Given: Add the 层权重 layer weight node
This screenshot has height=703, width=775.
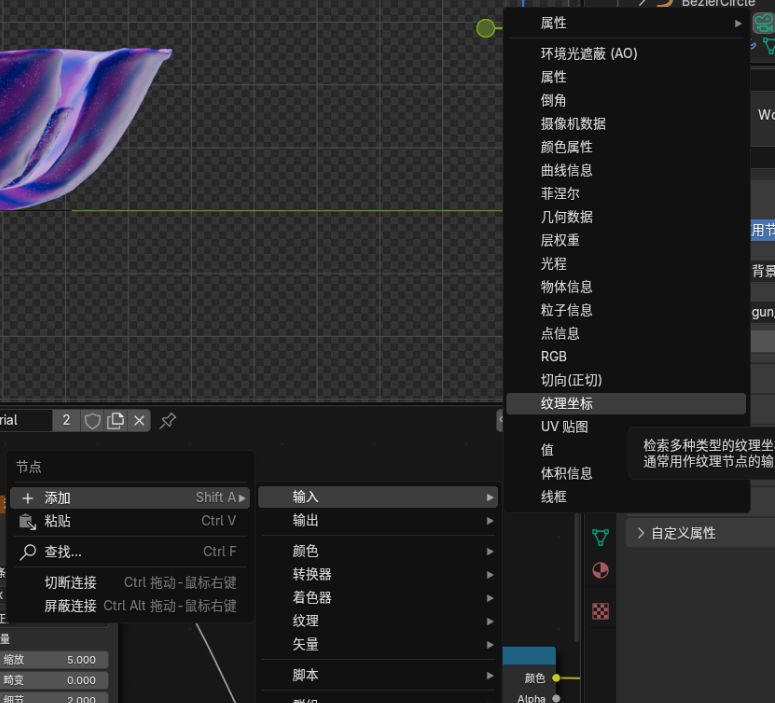Looking at the screenshot, I should [626, 240].
